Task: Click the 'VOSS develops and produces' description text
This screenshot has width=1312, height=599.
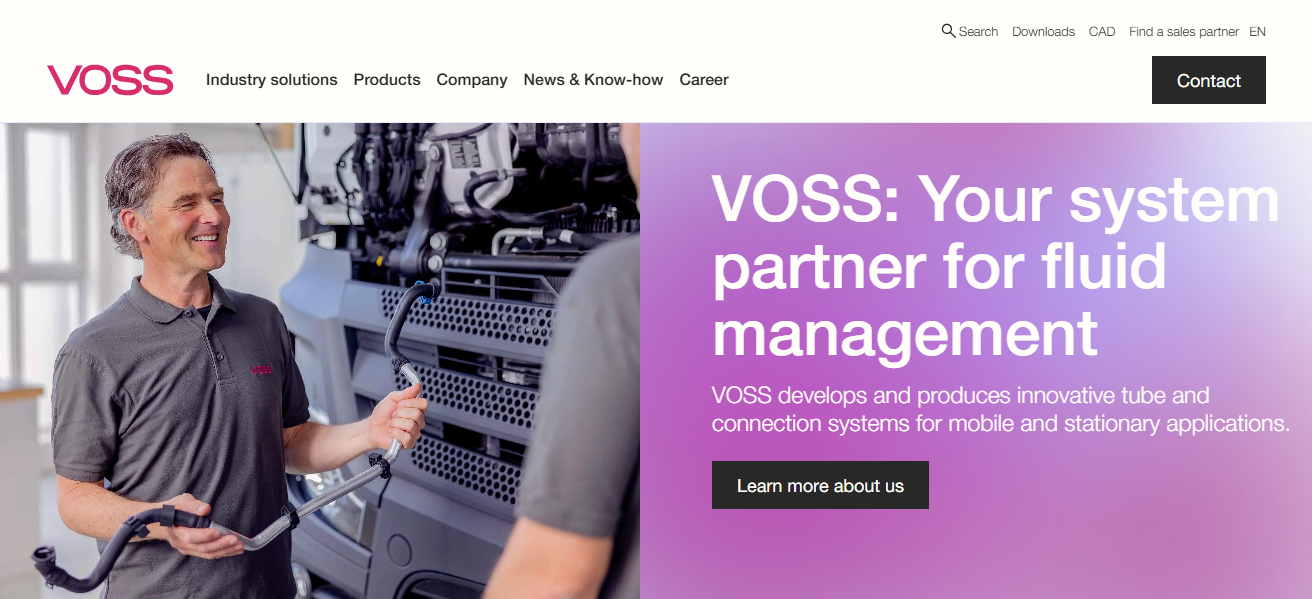Action: click(1000, 409)
